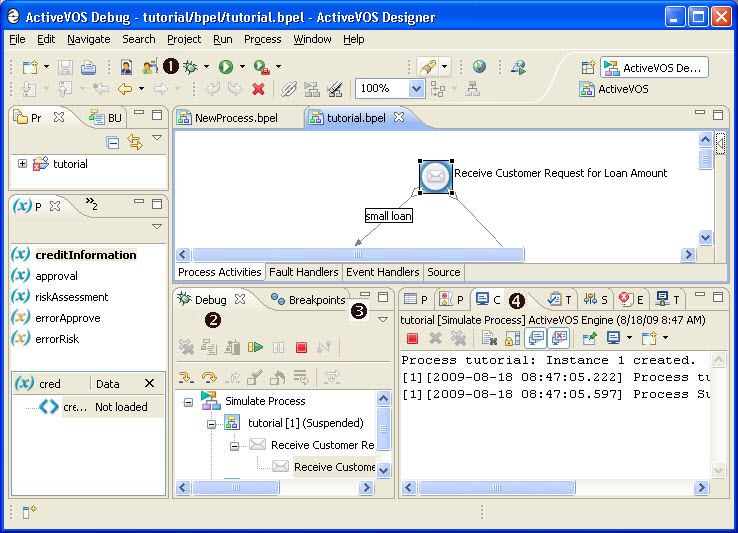Click the Clear Console icon
This screenshot has height=533, width=738.
click(489, 338)
